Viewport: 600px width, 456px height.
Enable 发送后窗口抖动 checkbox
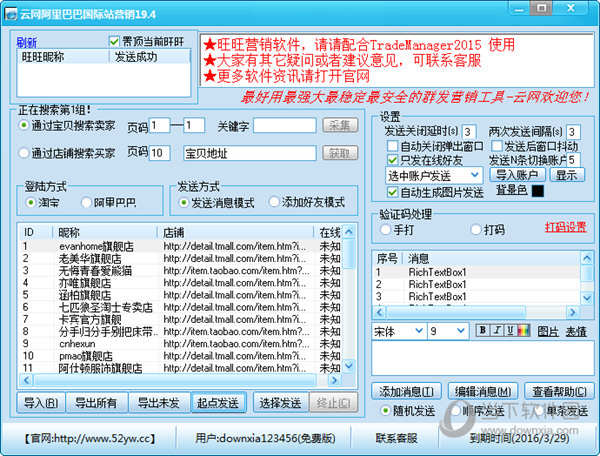(496, 146)
